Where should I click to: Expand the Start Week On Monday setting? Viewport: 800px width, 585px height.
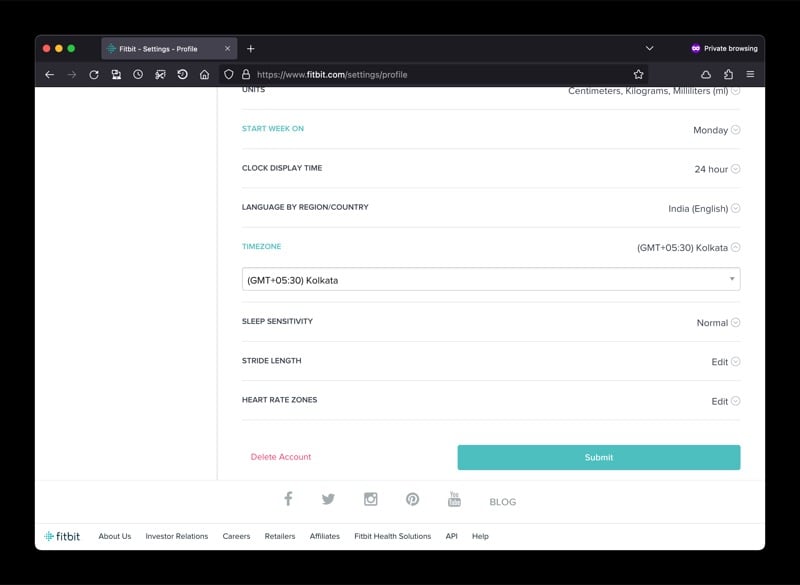point(736,130)
